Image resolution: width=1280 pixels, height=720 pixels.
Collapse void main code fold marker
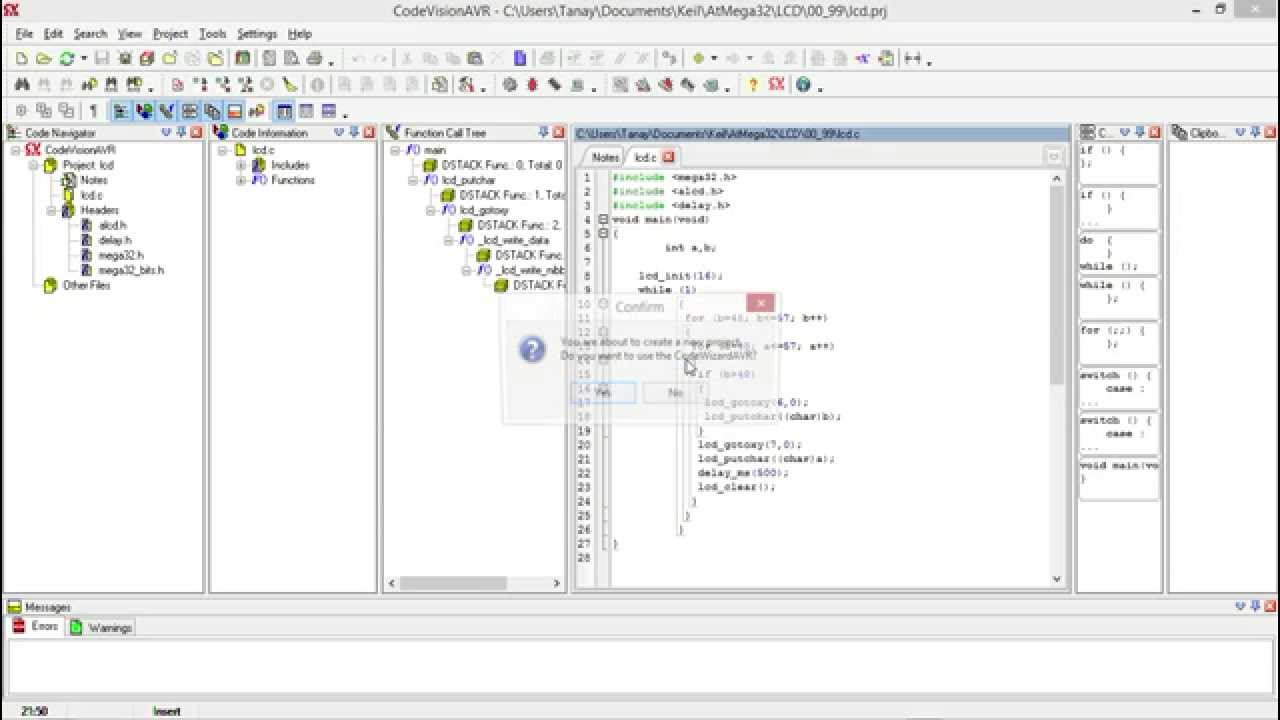(x=602, y=219)
